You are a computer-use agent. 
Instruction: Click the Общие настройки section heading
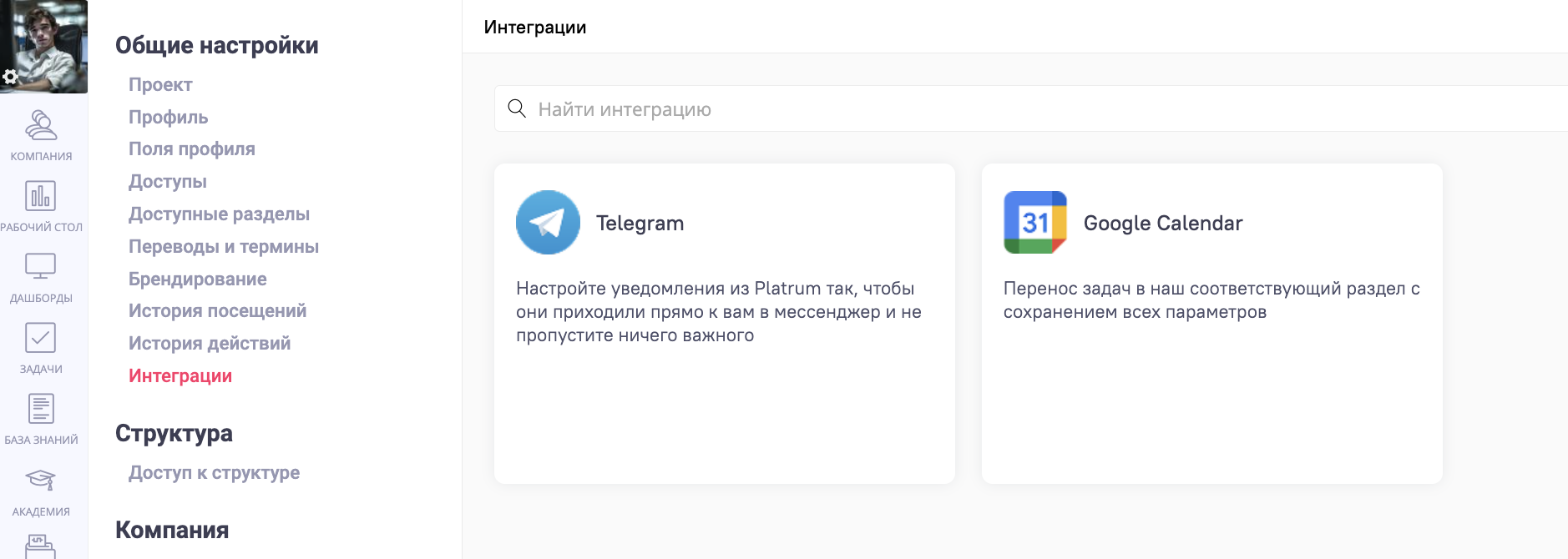tap(217, 45)
